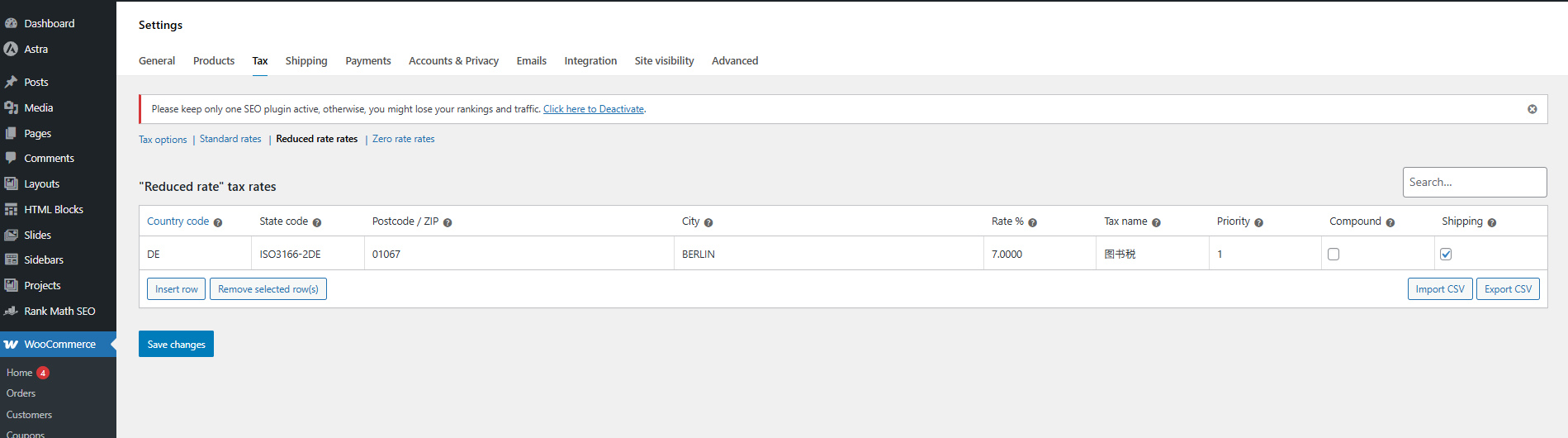Open the Products settings tab
This screenshot has width=1568, height=438.
point(214,61)
